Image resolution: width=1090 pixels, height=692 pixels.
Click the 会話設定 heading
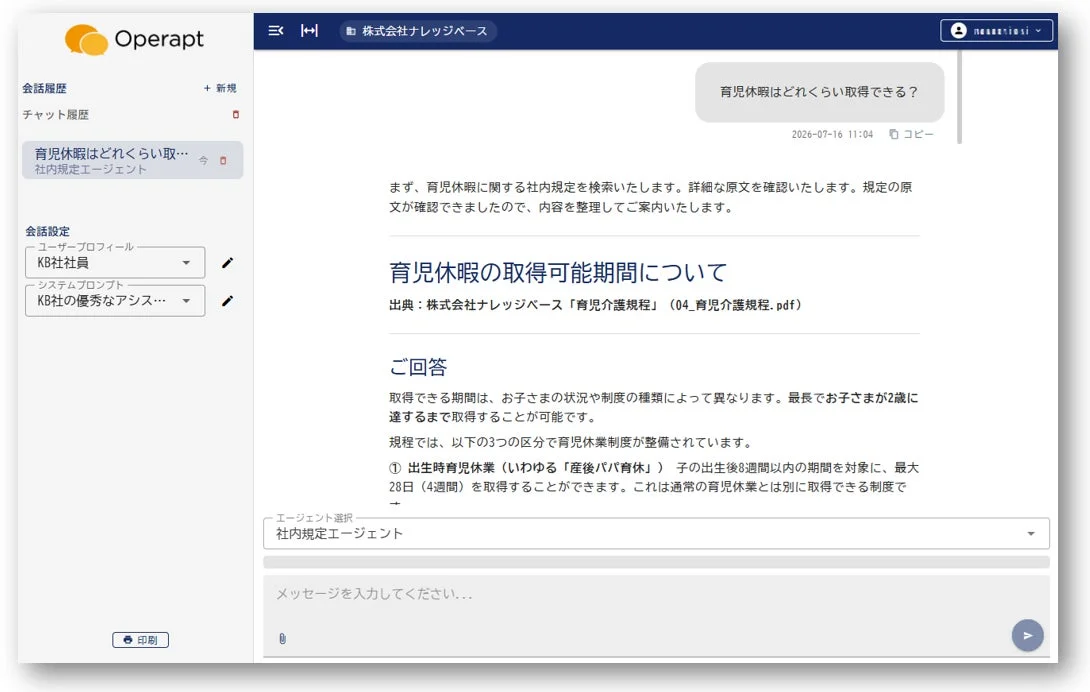coord(47,231)
